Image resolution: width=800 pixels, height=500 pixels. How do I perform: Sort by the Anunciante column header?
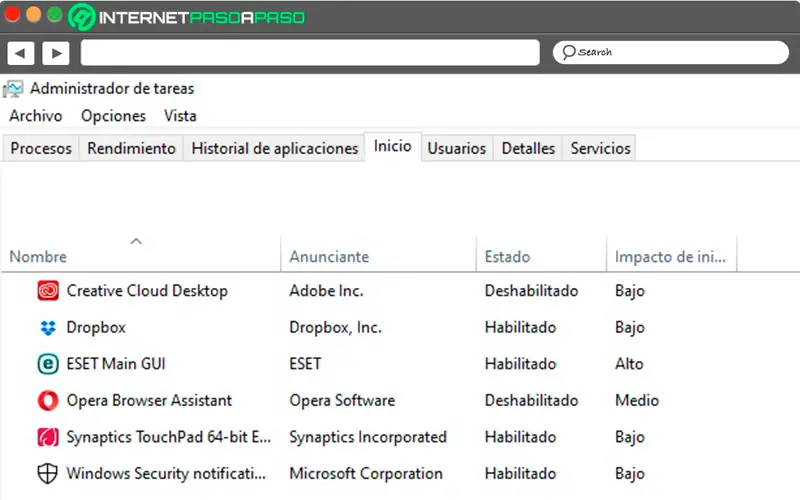pyautogui.click(x=378, y=257)
